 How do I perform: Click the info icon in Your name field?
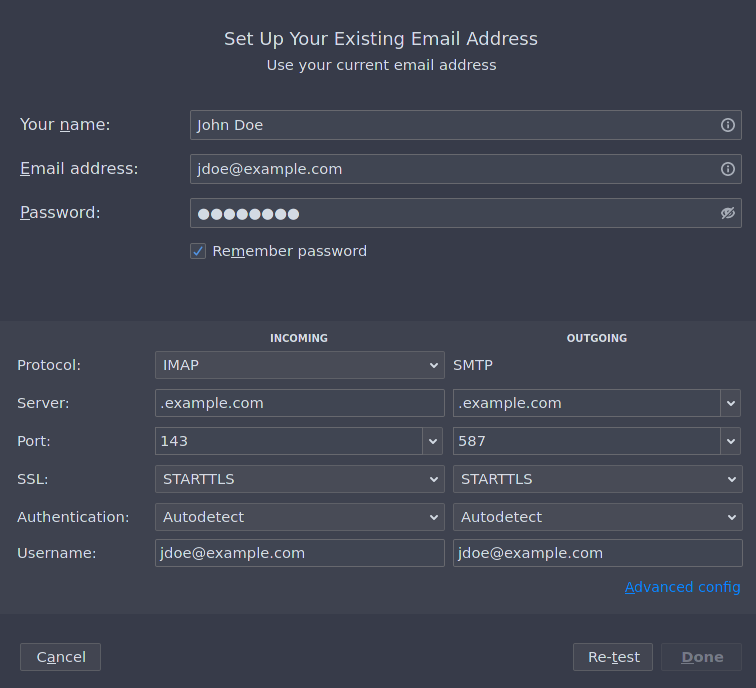pyautogui.click(x=728, y=125)
